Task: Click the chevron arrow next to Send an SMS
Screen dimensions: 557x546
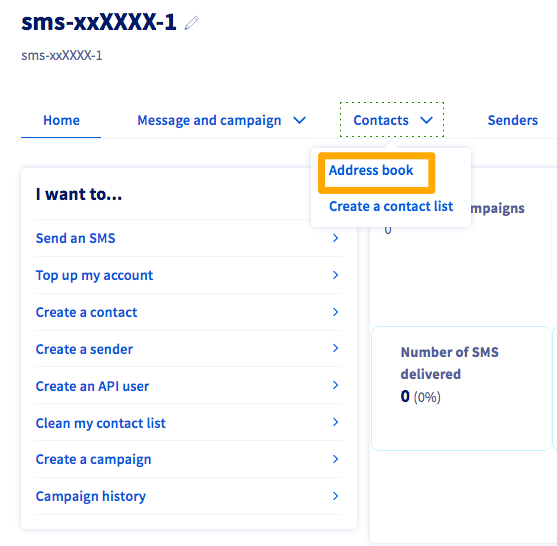Action: pos(335,238)
